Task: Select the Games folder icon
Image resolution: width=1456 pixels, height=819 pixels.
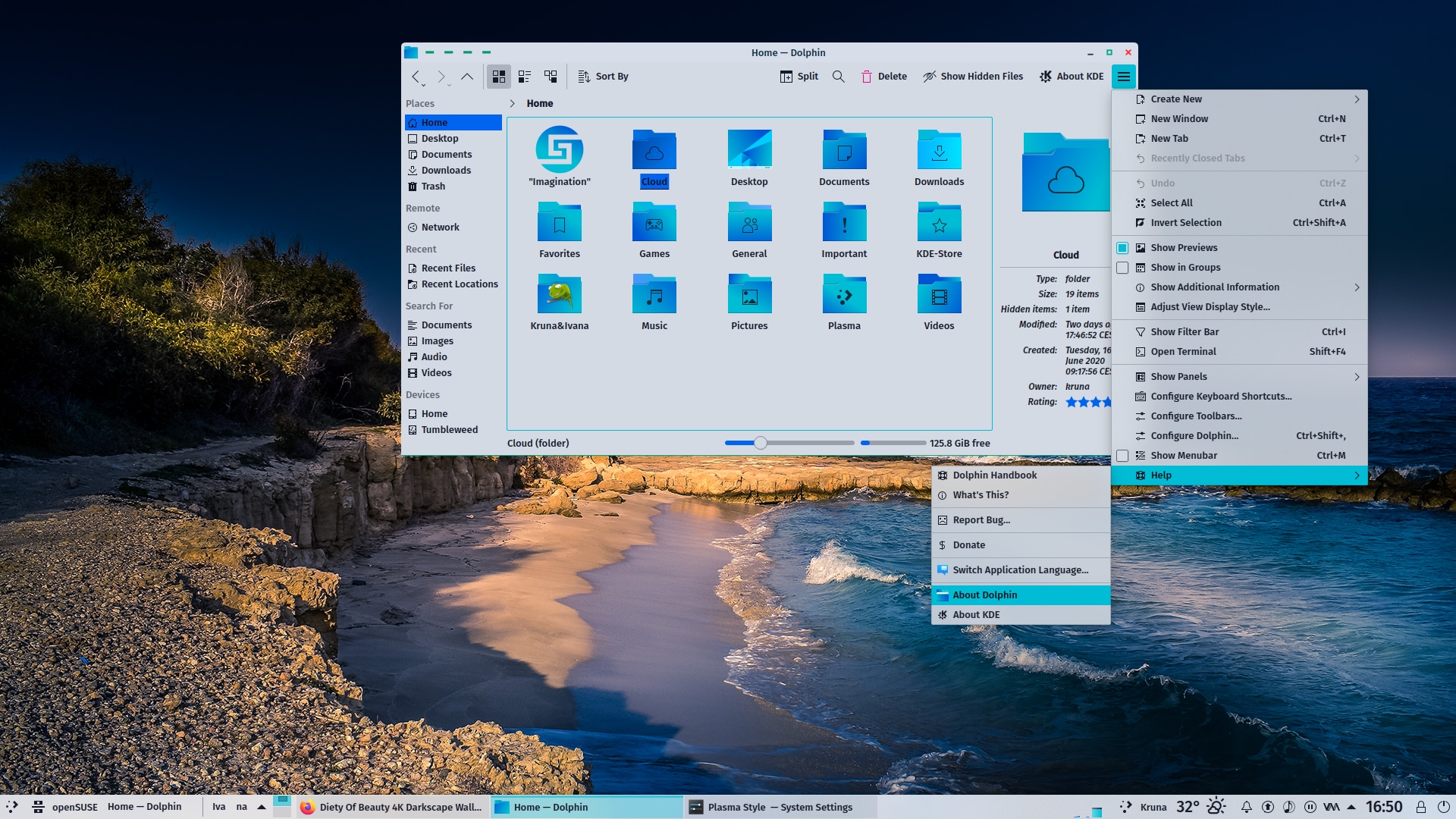Action: [654, 222]
